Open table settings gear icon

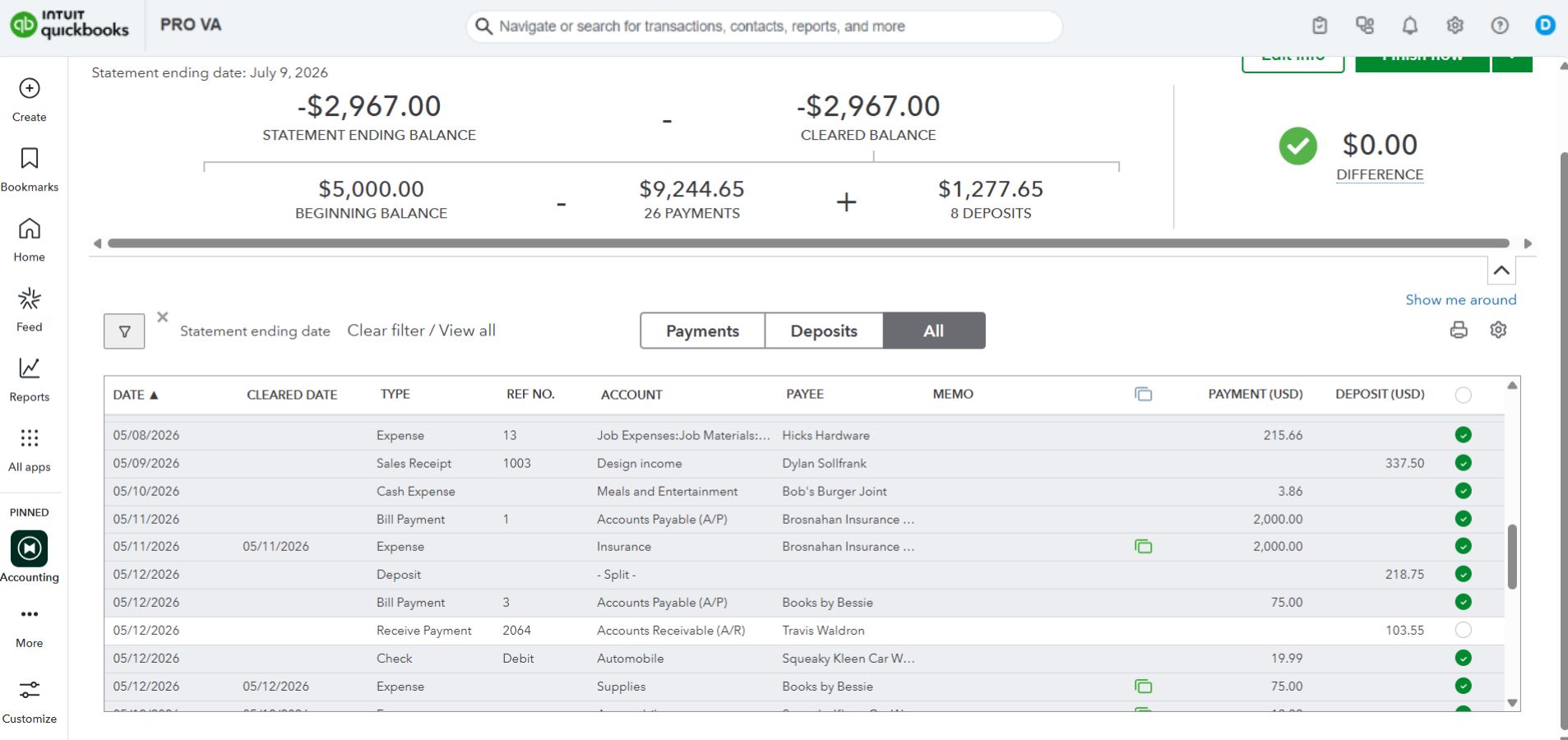1498,330
